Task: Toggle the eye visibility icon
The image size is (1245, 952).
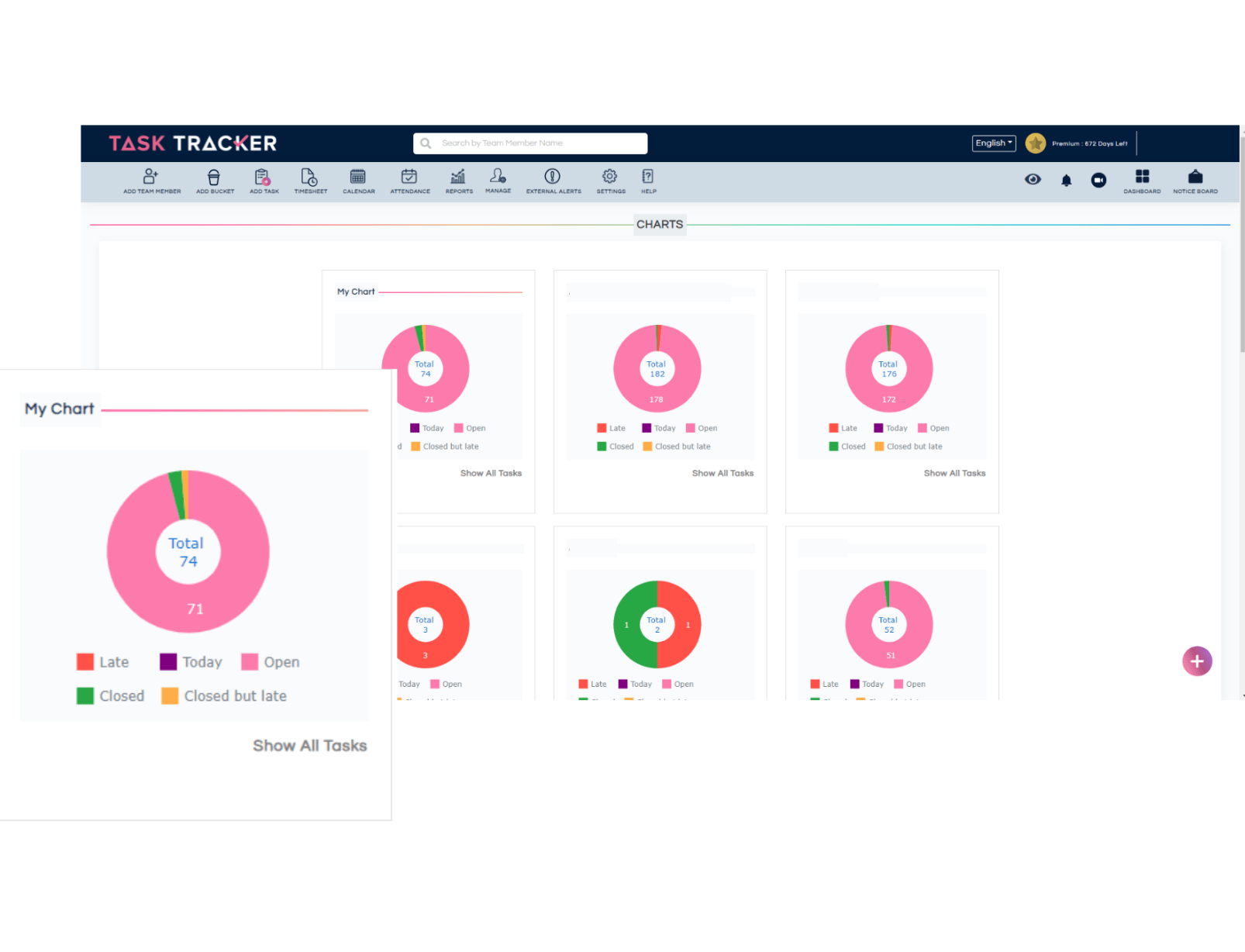Action: coord(1033,179)
